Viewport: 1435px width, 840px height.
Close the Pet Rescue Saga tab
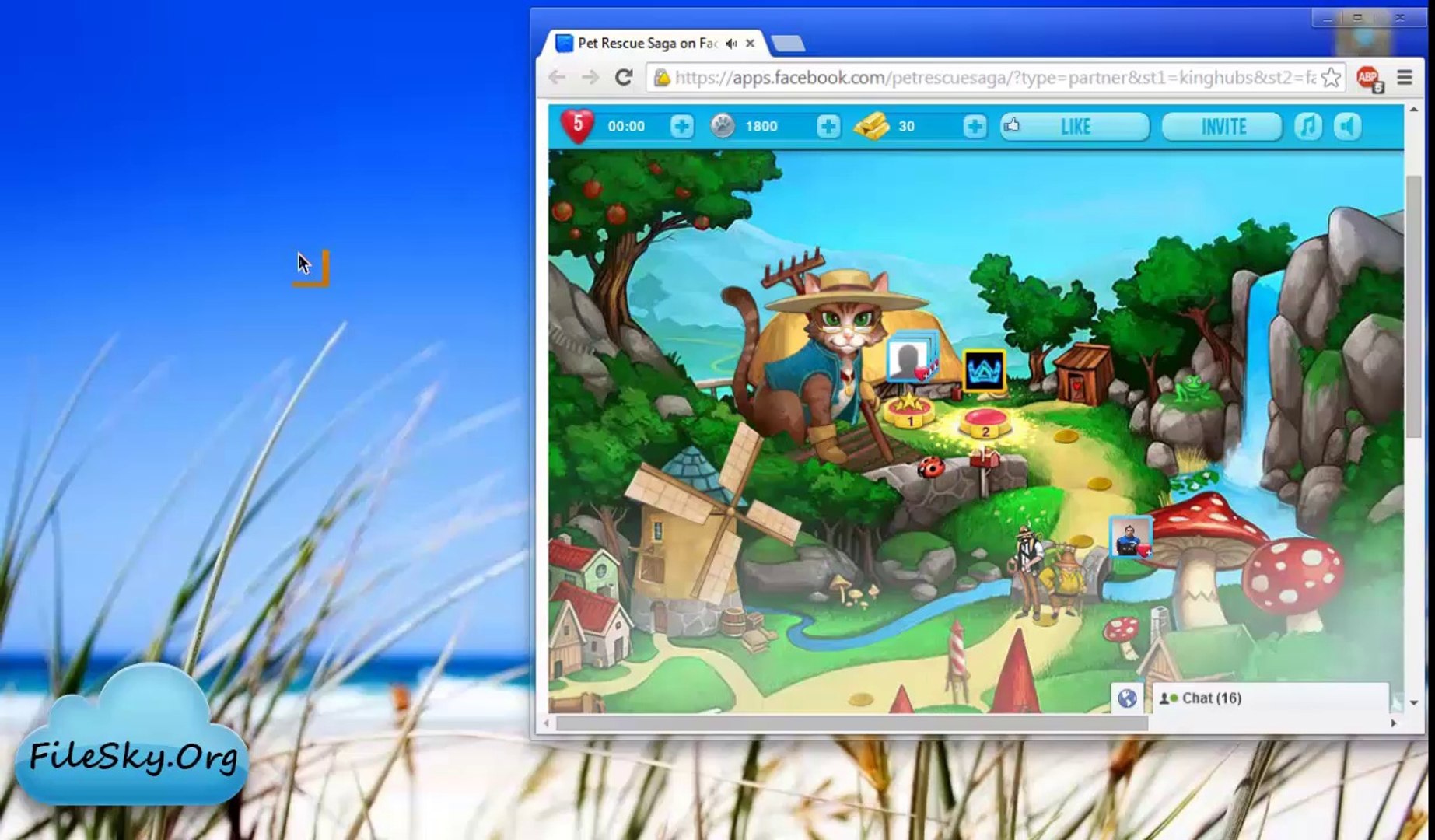pyautogui.click(x=750, y=44)
